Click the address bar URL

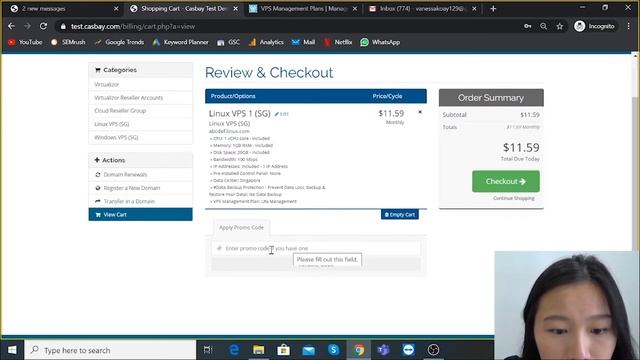(133, 26)
